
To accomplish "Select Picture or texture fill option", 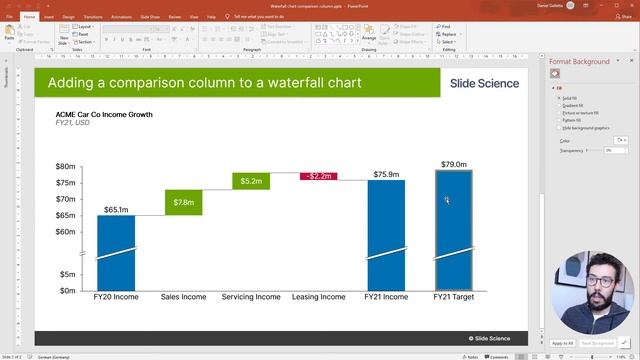I will [x=559, y=113].
